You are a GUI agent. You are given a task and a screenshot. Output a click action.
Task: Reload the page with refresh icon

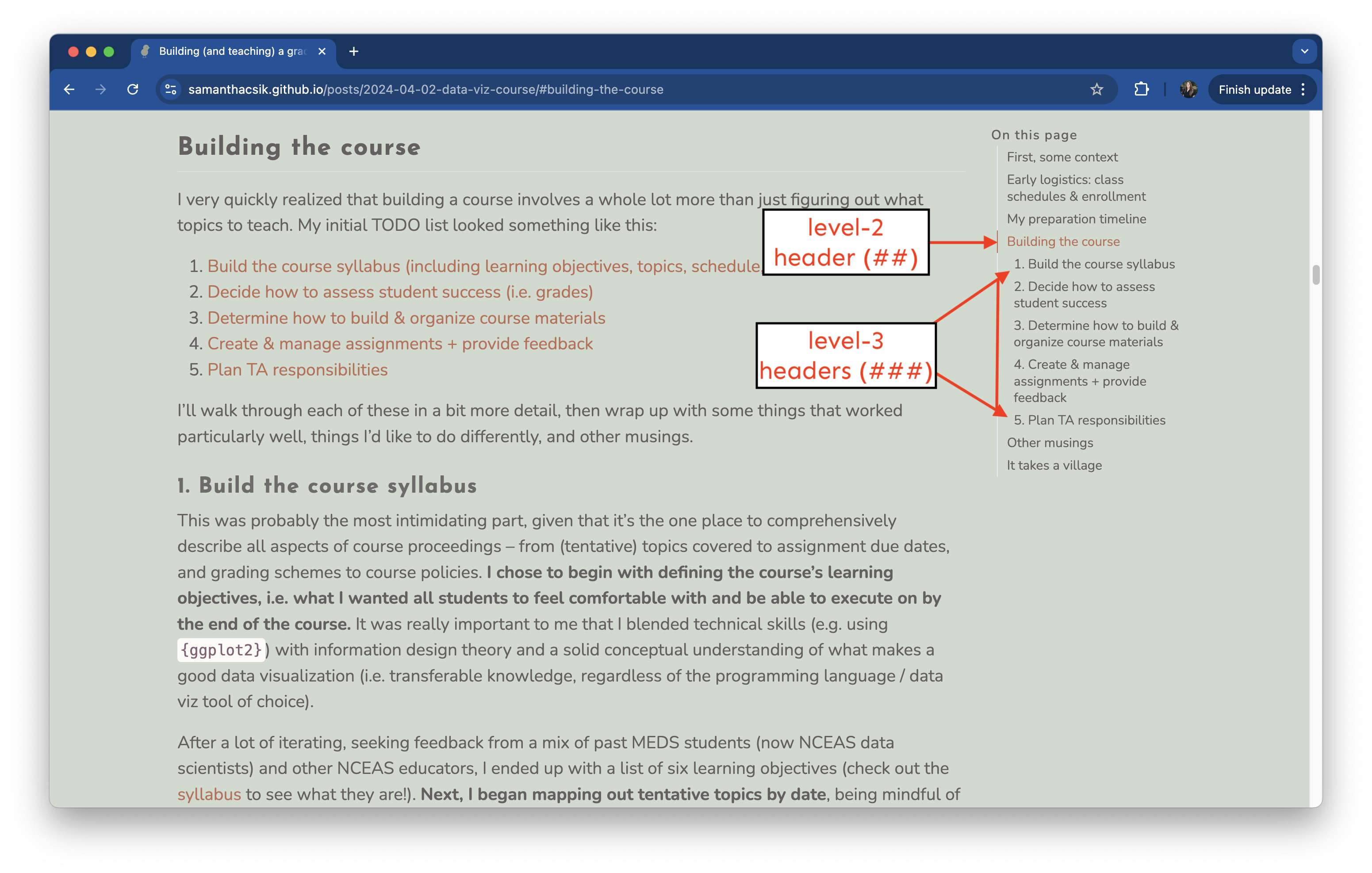tap(133, 89)
